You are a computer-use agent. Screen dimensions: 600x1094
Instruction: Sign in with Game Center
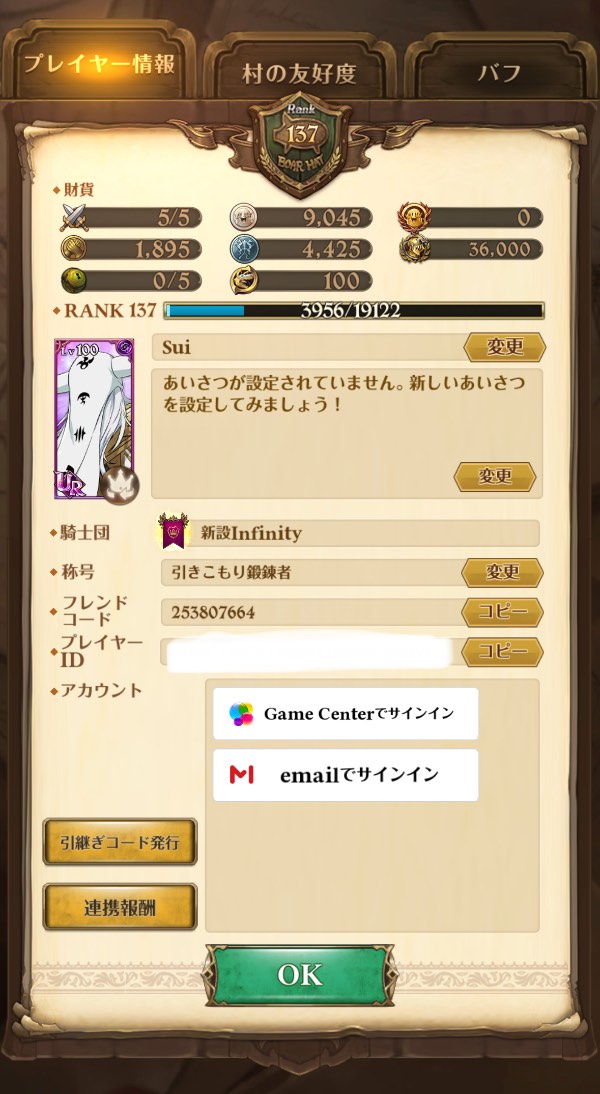click(345, 714)
